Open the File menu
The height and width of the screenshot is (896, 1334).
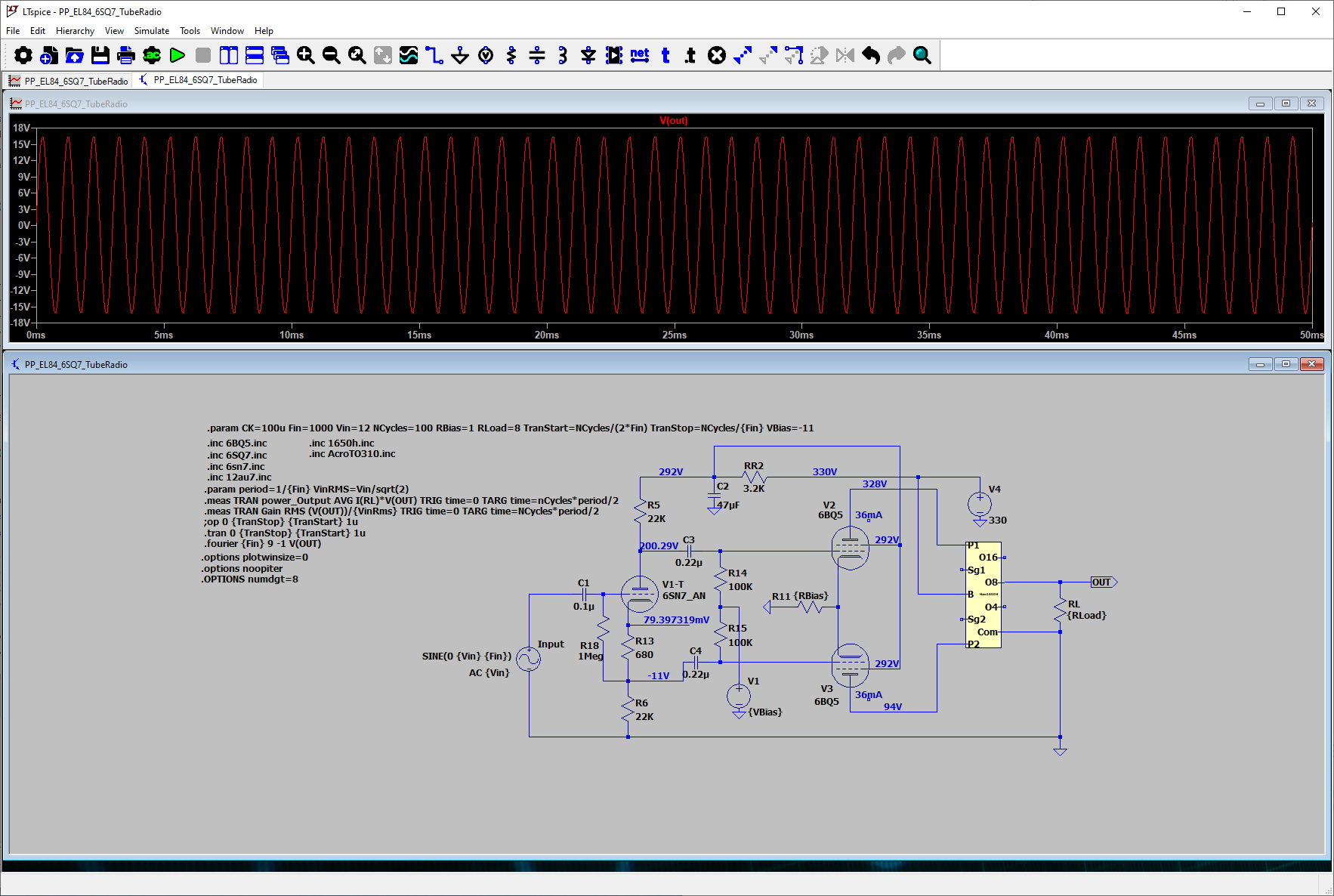pyautogui.click(x=13, y=31)
